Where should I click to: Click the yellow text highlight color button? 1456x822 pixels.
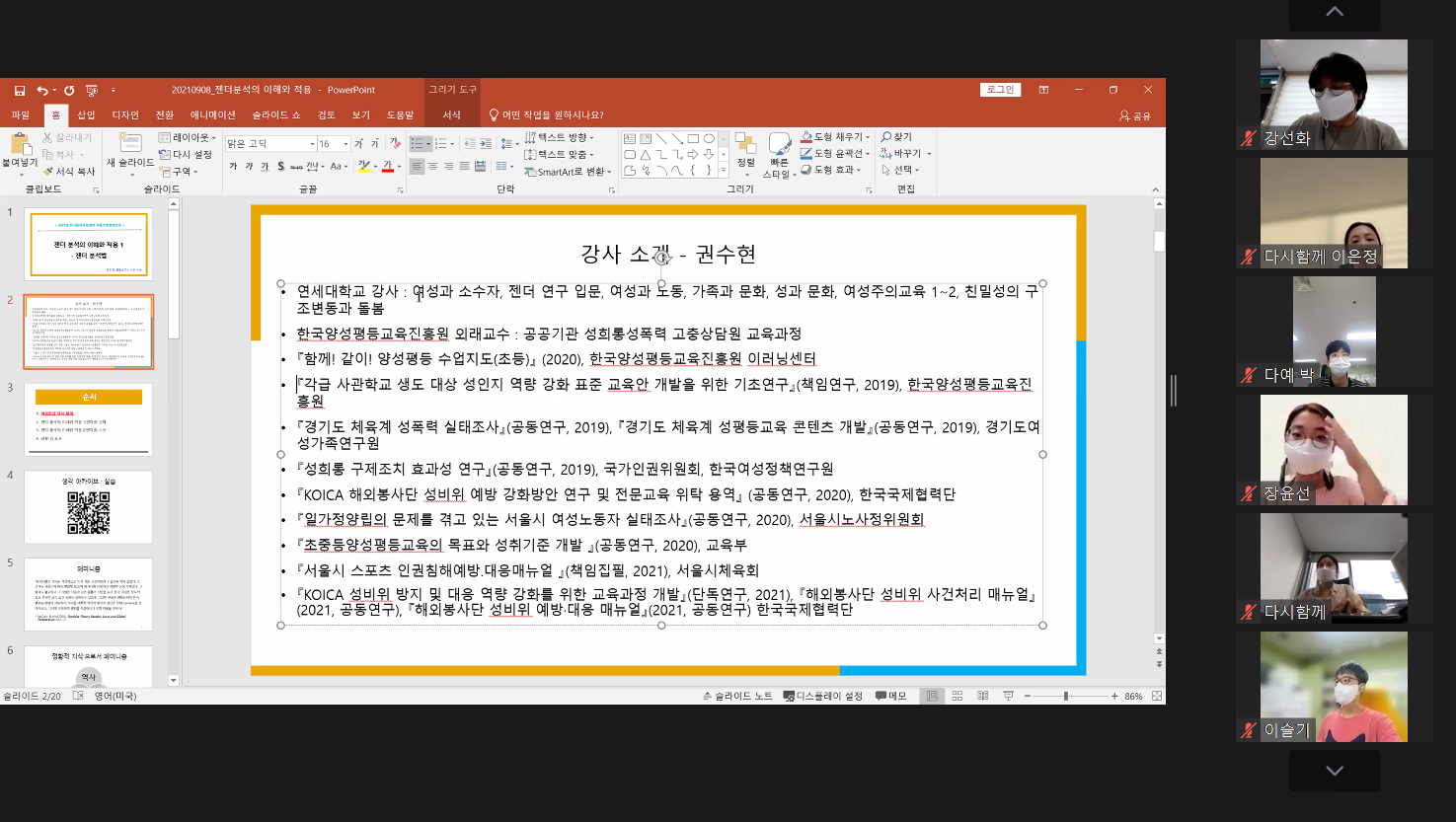pos(363,166)
